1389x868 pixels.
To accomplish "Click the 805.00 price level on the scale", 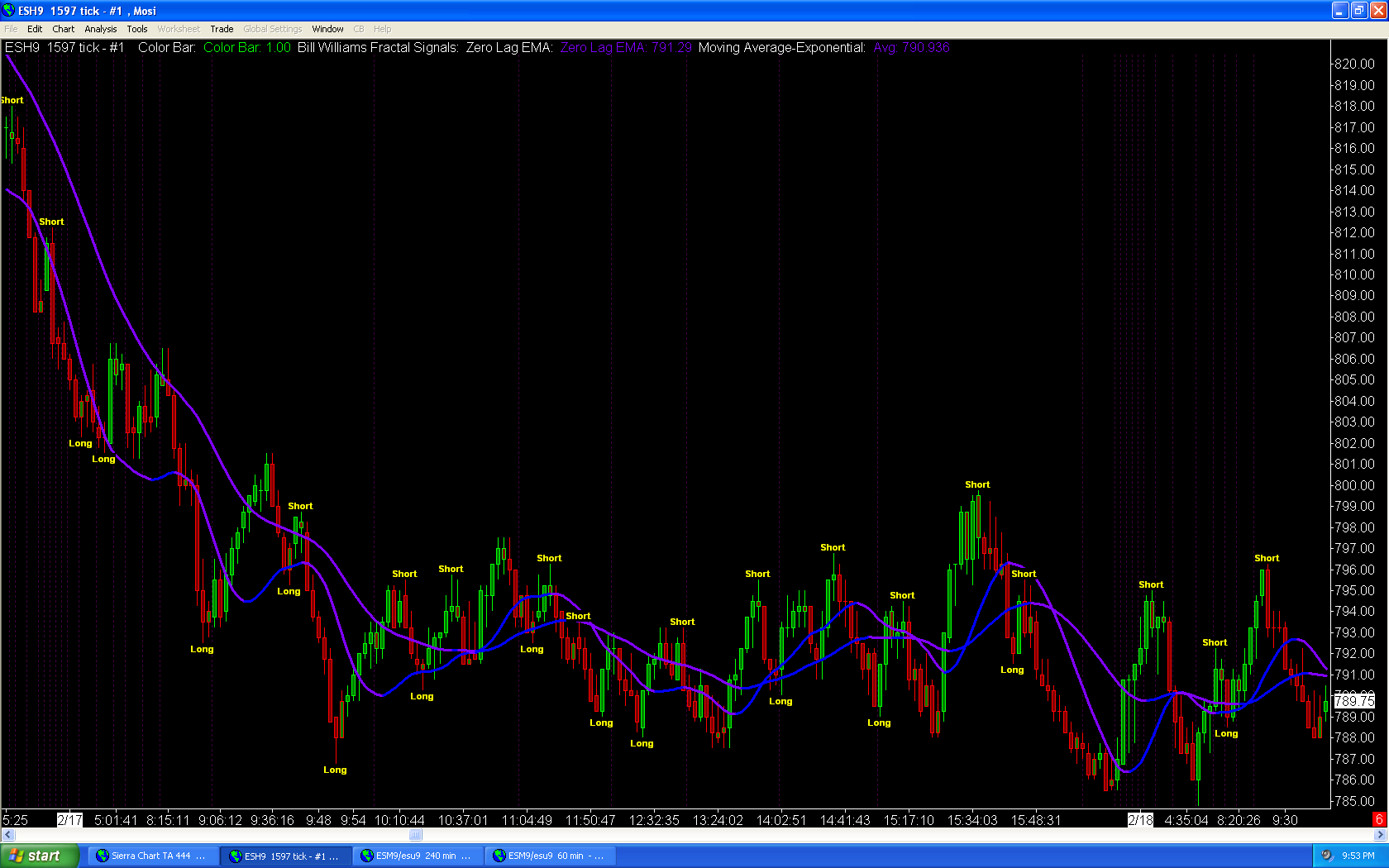I will [1354, 380].
